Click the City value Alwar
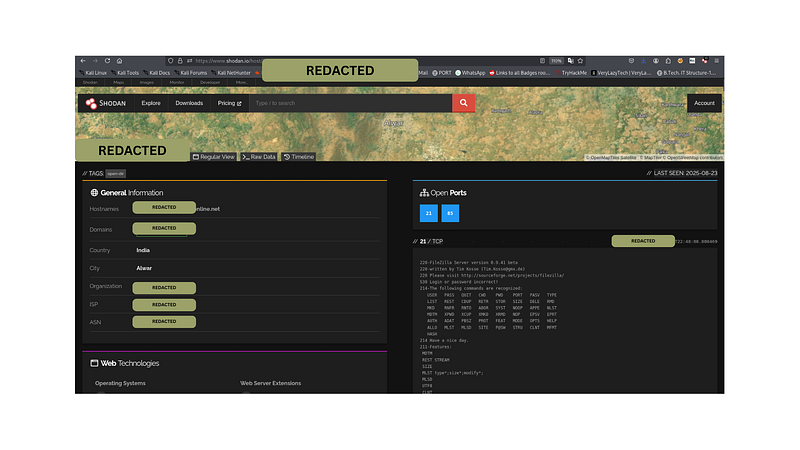The width and height of the screenshot is (800, 450). coord(144,268)
